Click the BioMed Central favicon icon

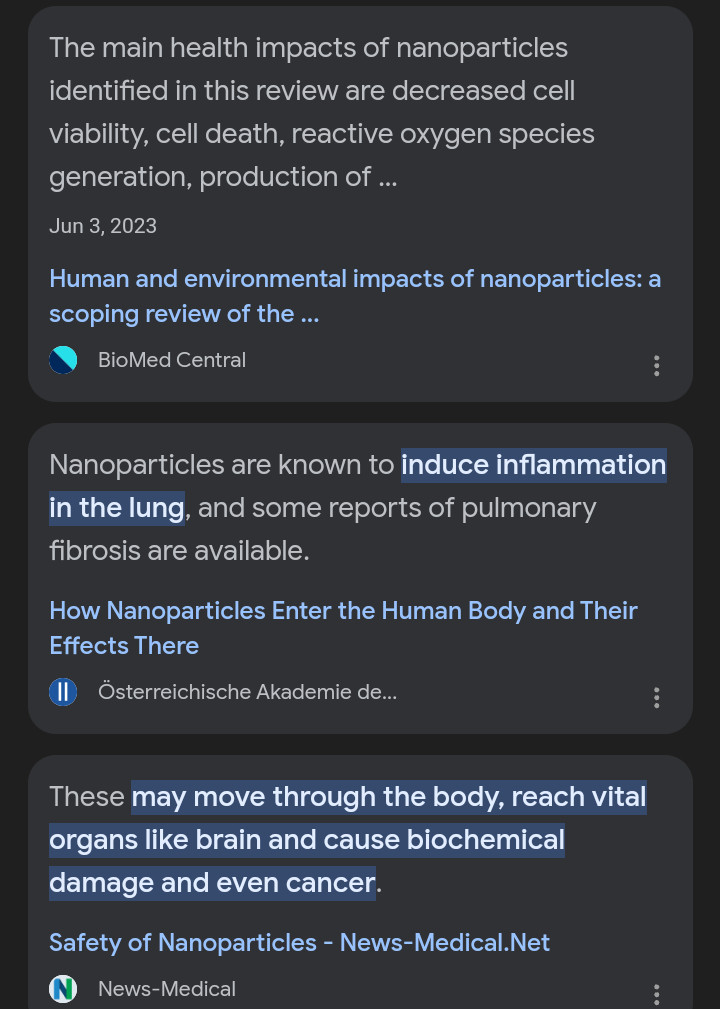pos(63,360)
